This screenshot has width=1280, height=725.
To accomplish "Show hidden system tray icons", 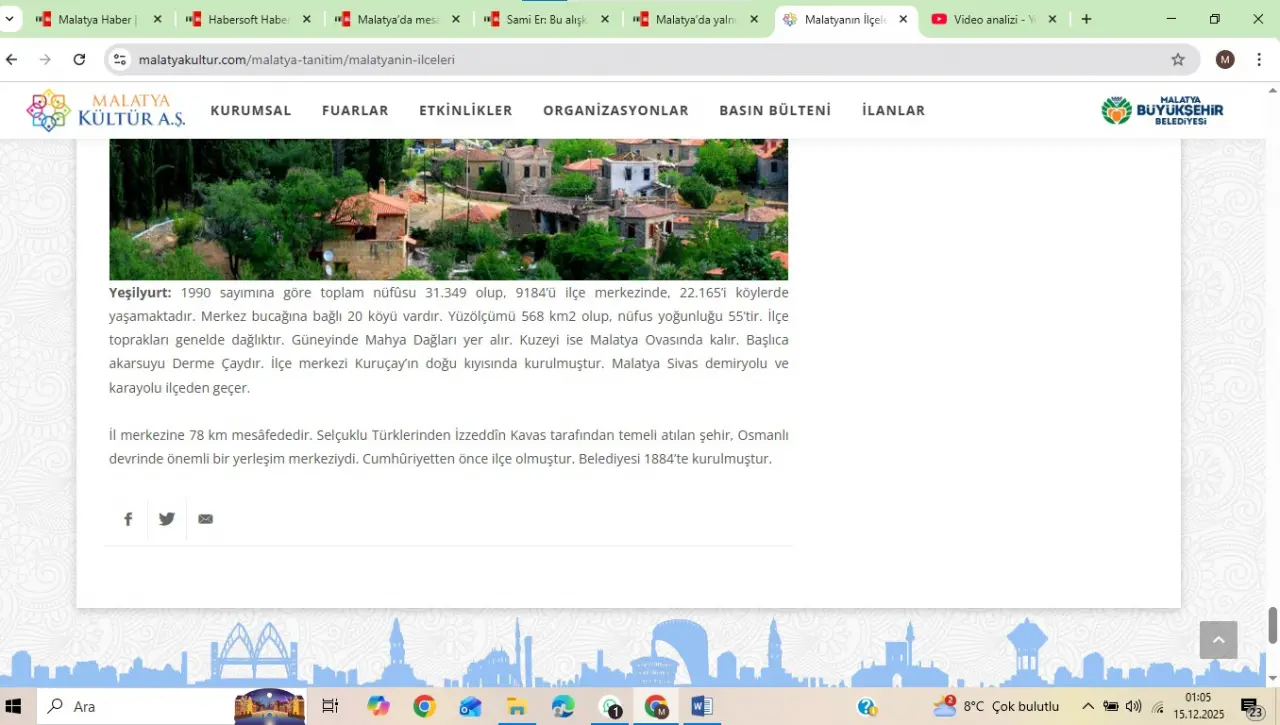I will click(x=1088, y=707).
